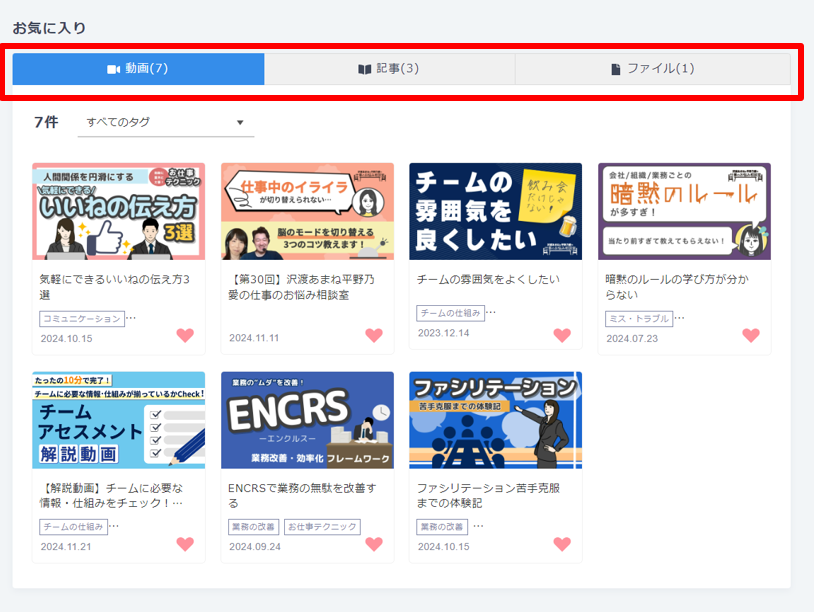The width and height of the screenshot is (815, 612).
Task: Click heart icon on 暗黙のルール video card
Action: (751, 336)
